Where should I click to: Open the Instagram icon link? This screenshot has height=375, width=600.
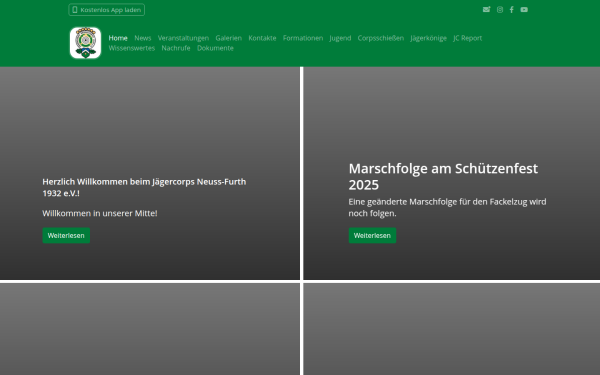(x=500, y=10)
